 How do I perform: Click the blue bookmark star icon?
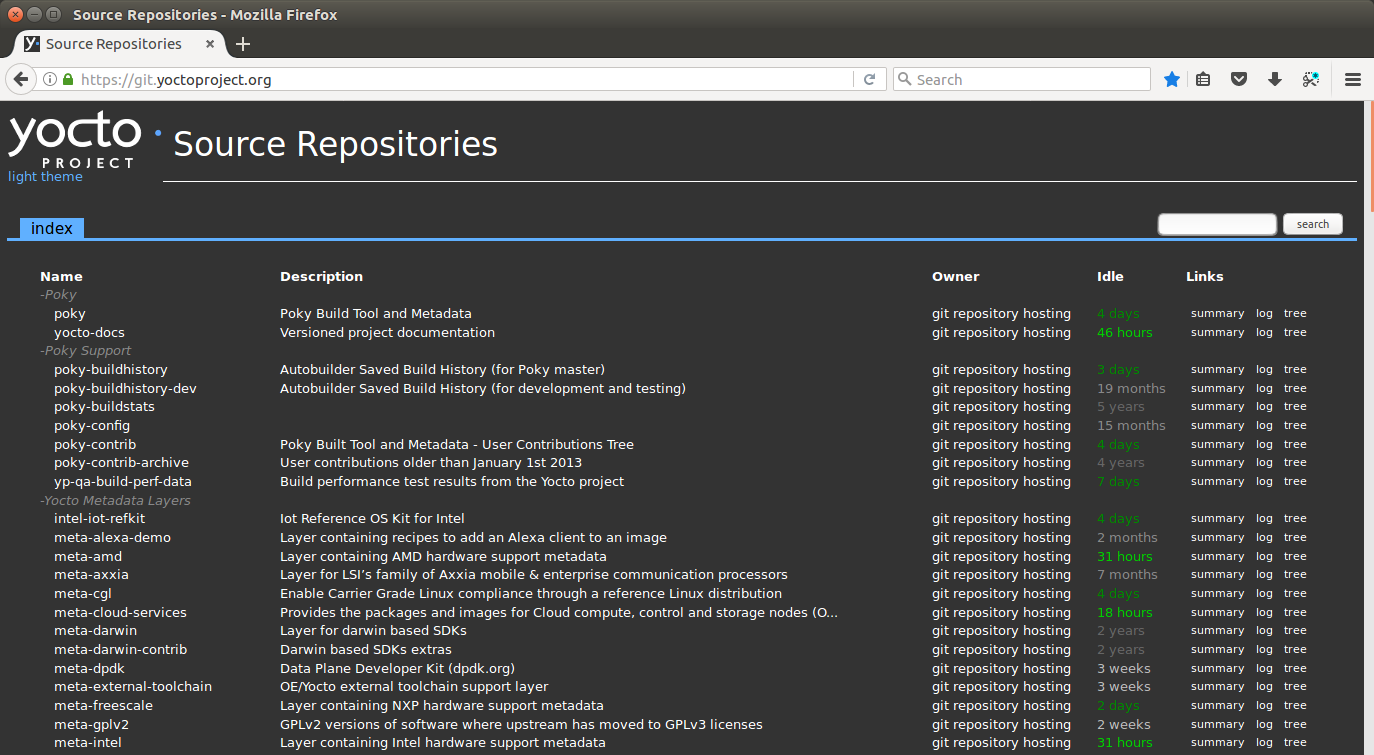[1172, 80]
